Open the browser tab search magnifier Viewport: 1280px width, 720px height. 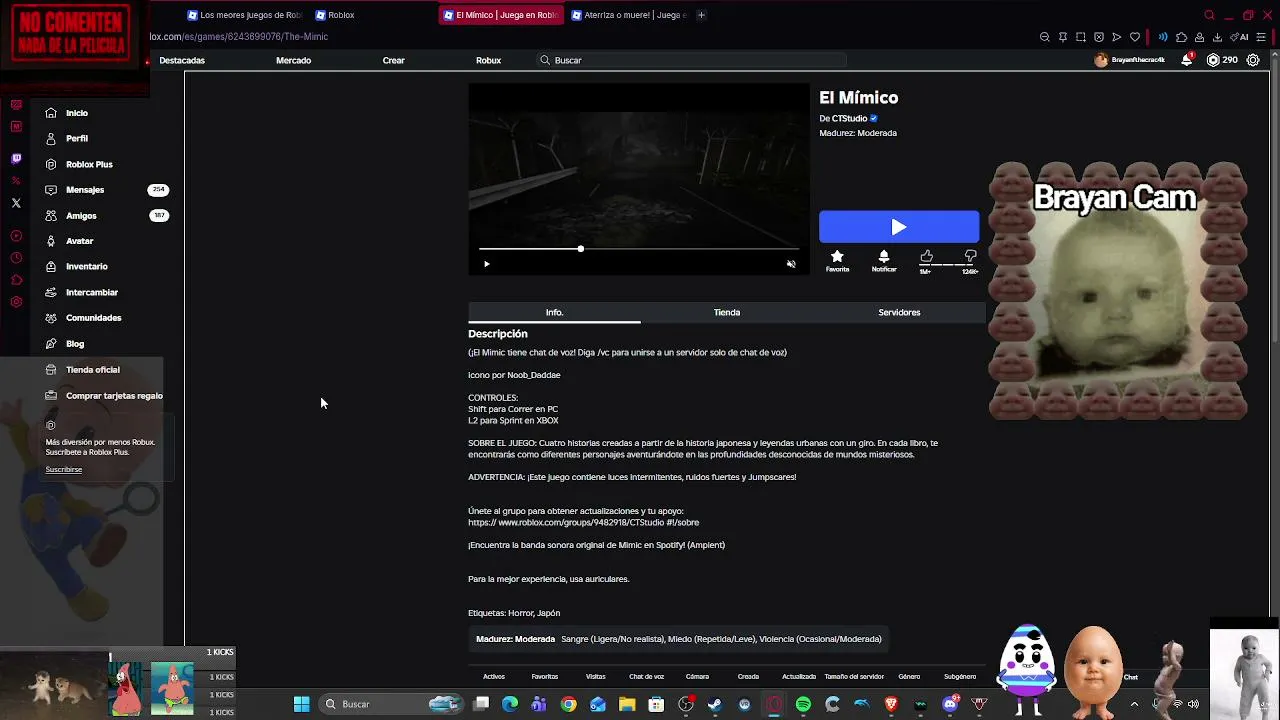(1209, 15)
